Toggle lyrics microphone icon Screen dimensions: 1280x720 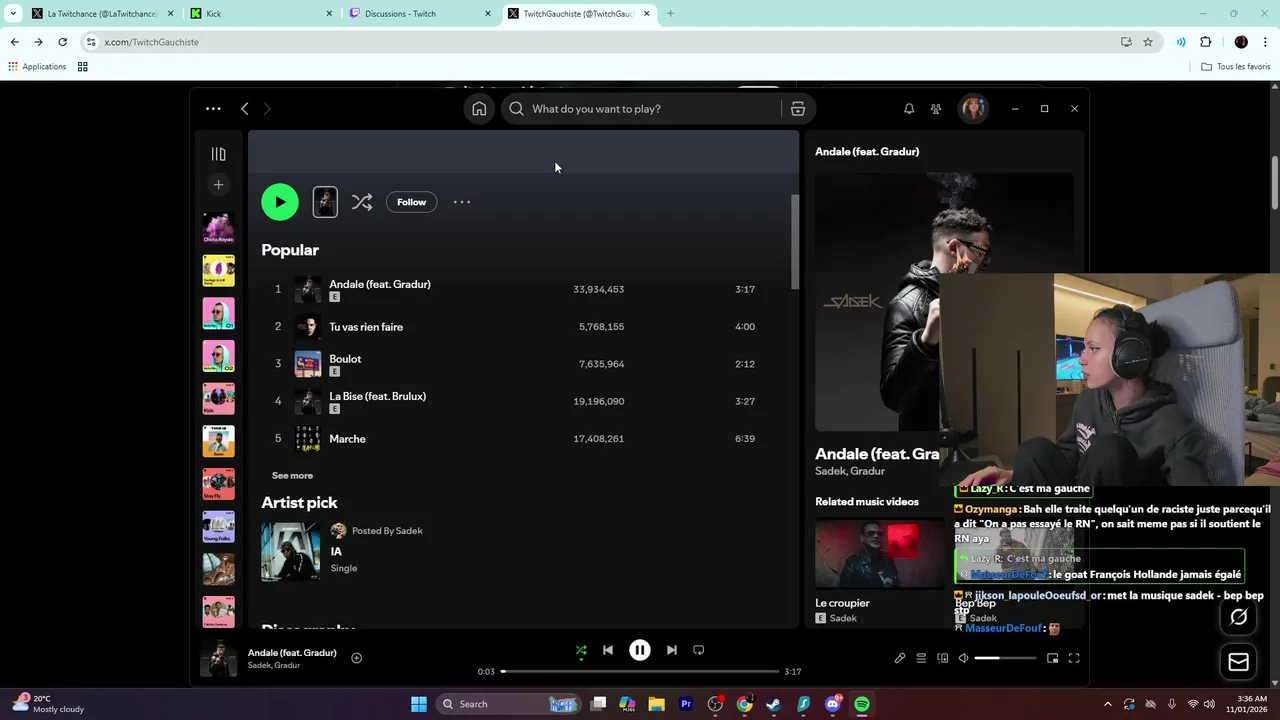point(900,658)
